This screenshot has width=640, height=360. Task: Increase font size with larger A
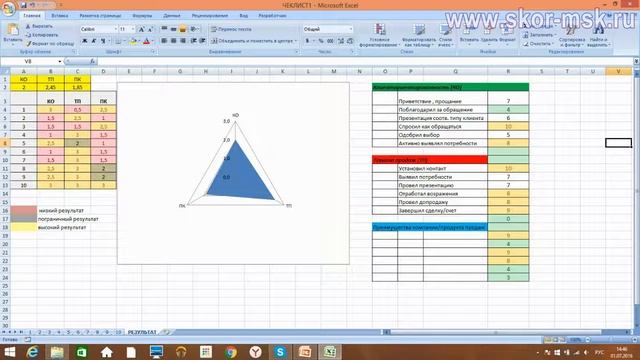[x=142, y=29]
